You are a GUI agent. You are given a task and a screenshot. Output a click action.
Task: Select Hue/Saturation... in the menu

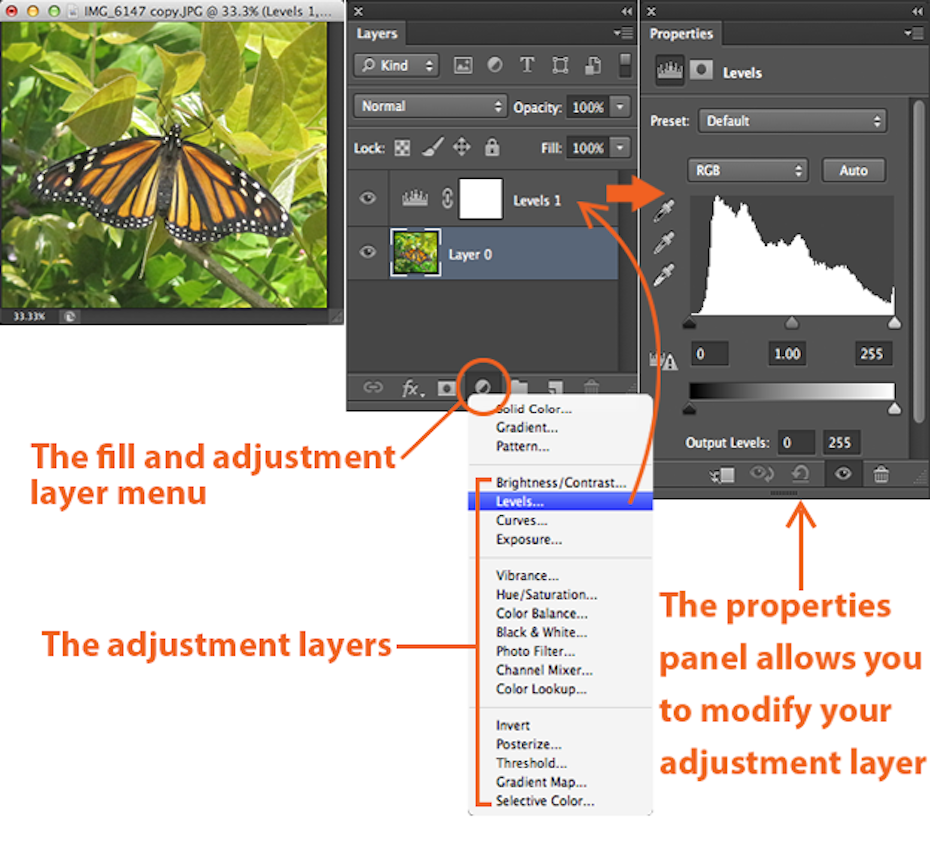(546, 595)
